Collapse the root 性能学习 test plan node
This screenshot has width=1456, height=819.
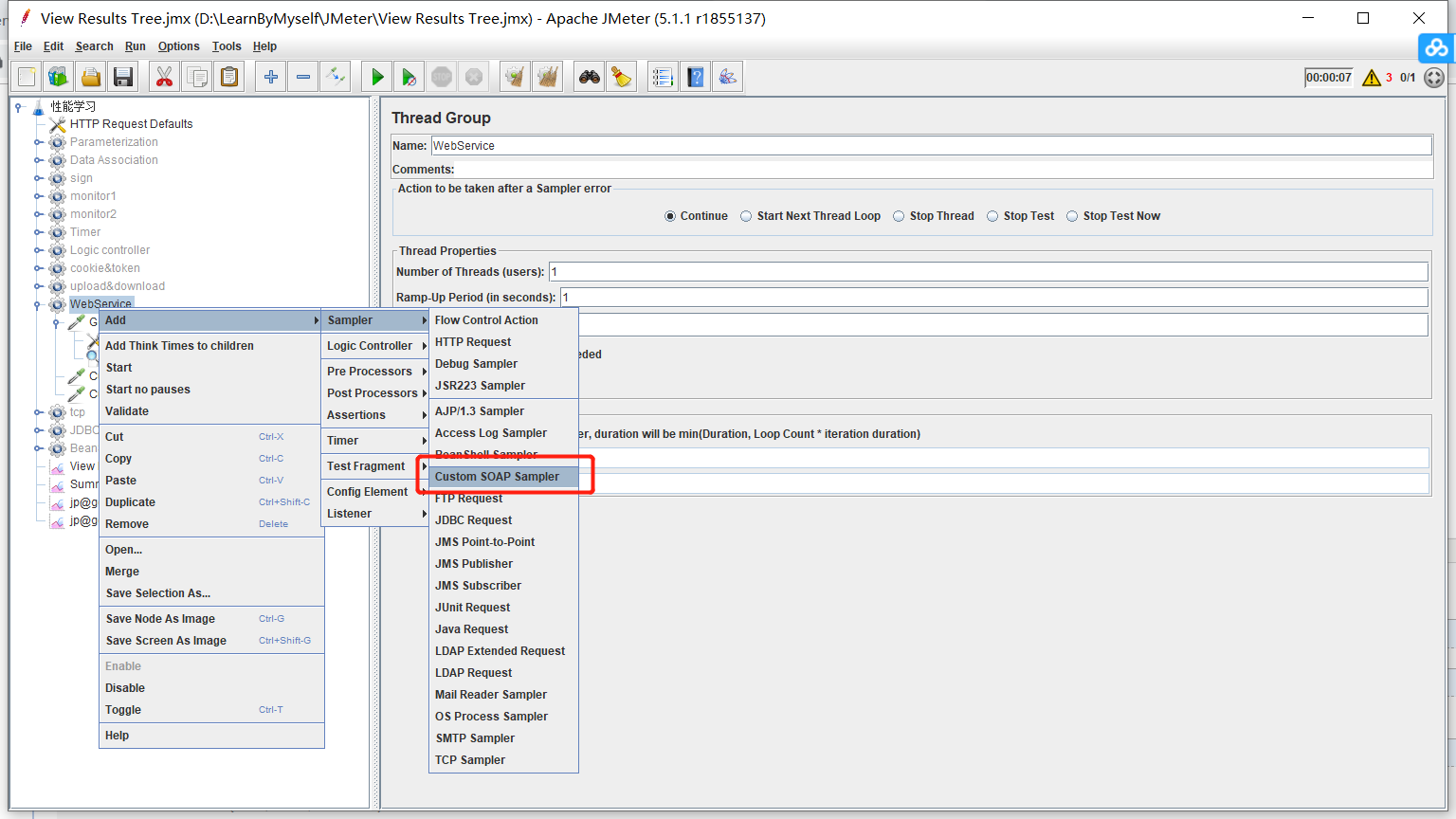pyautogui.click(x=19, y=107)
